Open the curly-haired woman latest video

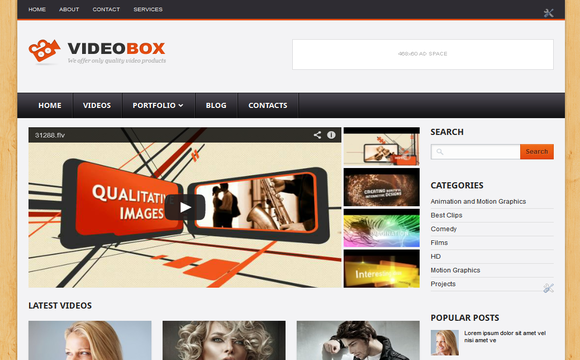tap(224, 340)
